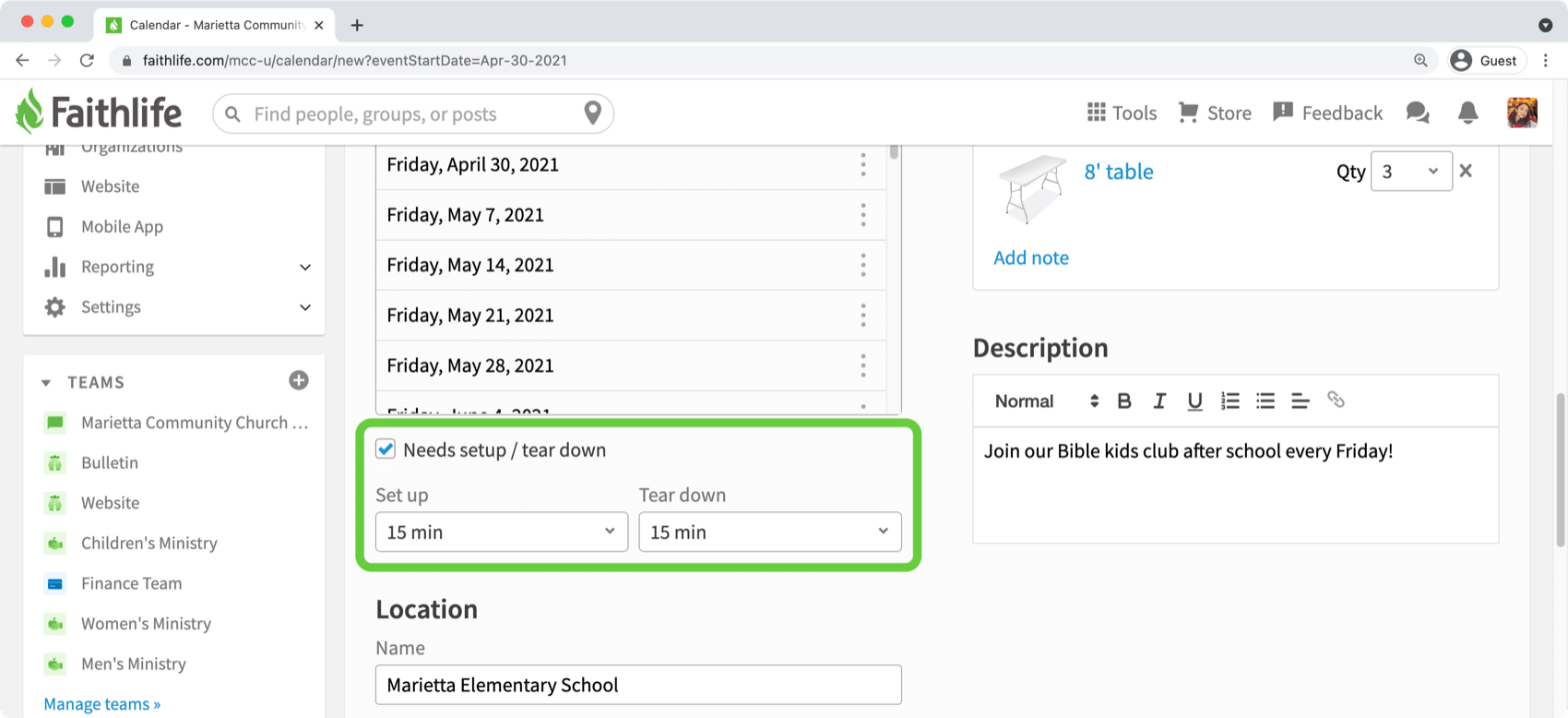Open the 8' table resource link
Image resolution: width=1568 pixels, height=718 pixels.
click(x=1119, y=172)
